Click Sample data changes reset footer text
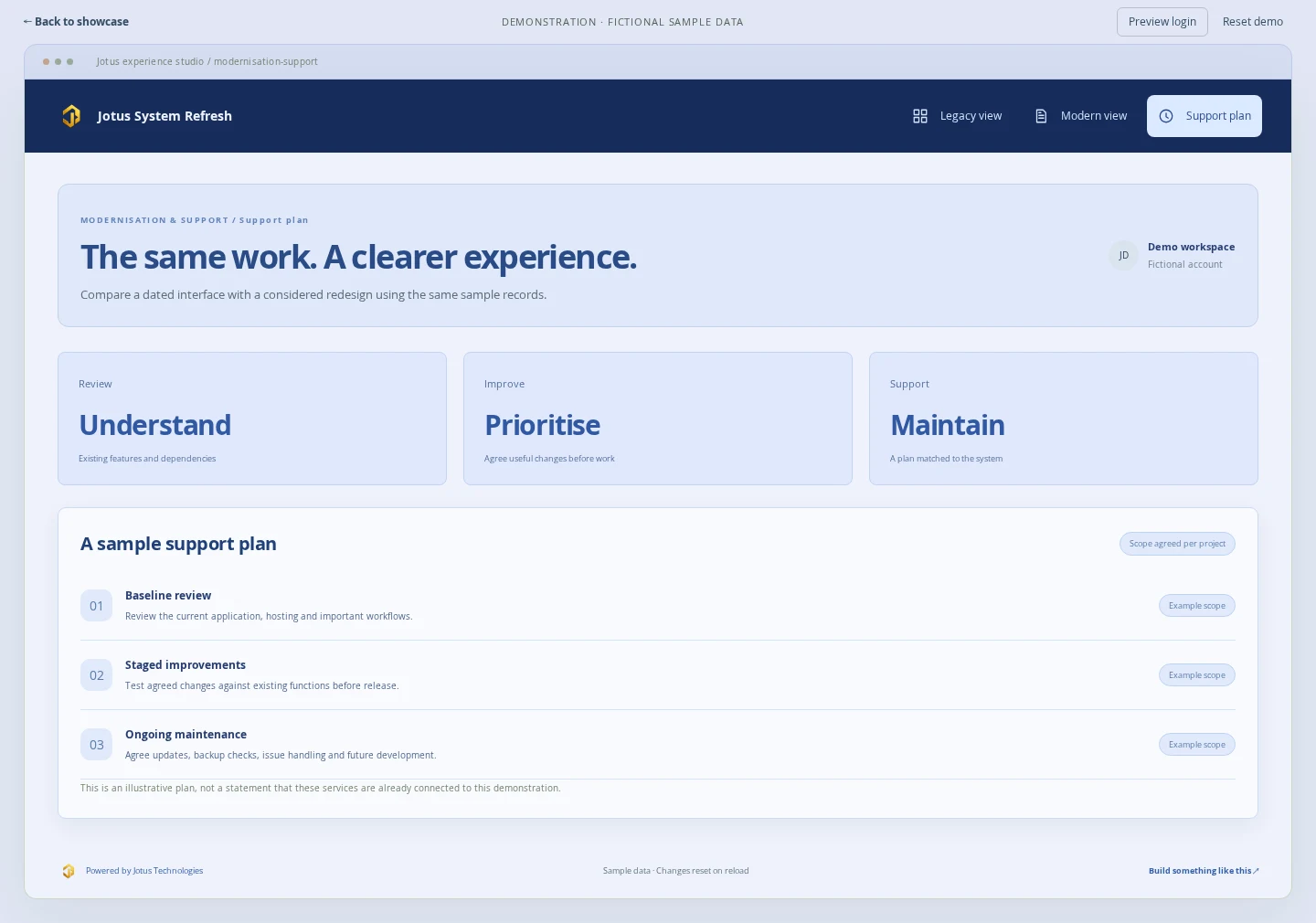Image resolution: width=1316 pixels, height=923 pixels. click(x=675, y=871)
